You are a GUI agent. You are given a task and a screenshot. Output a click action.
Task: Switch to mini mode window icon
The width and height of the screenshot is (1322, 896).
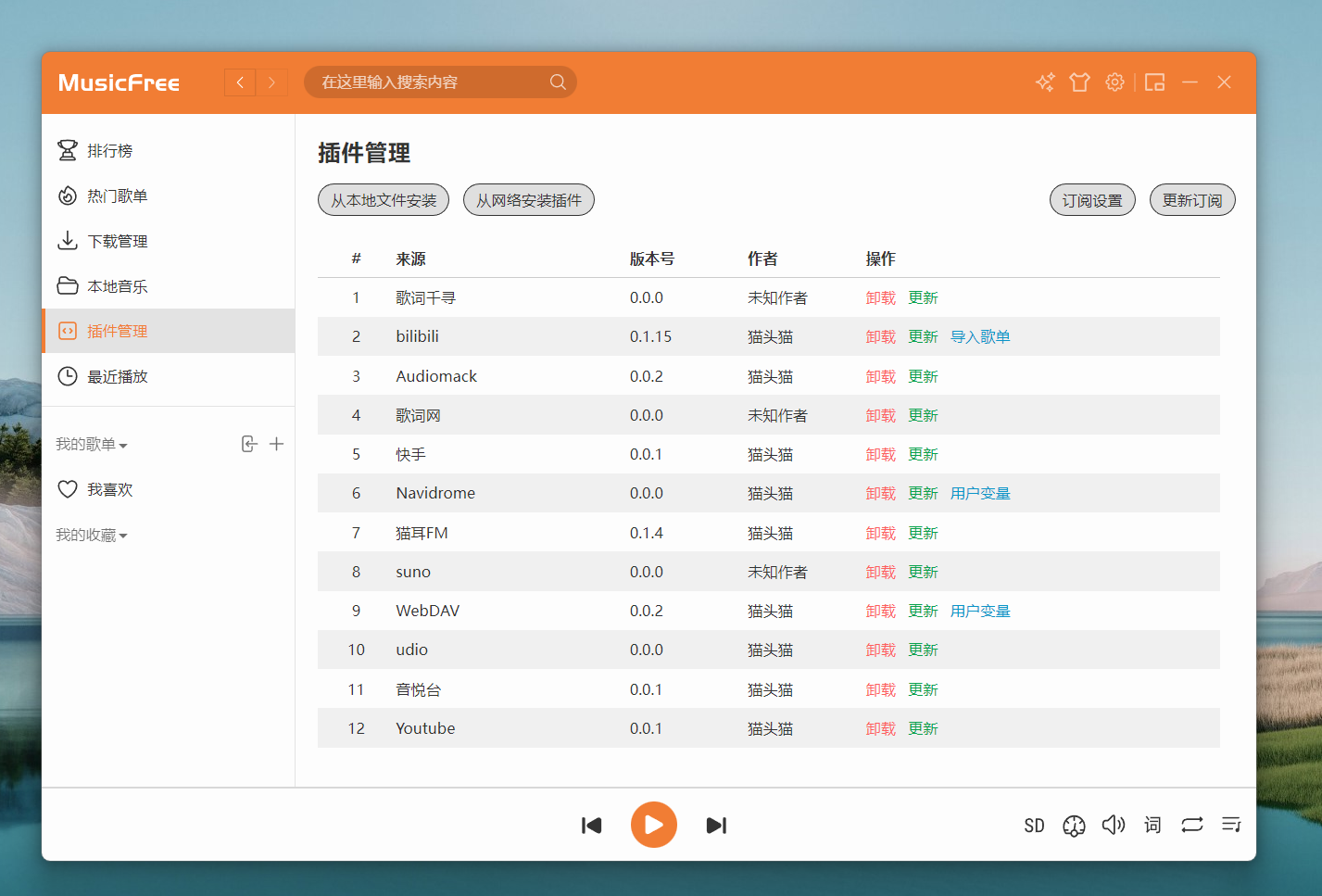pos(1154,82)
